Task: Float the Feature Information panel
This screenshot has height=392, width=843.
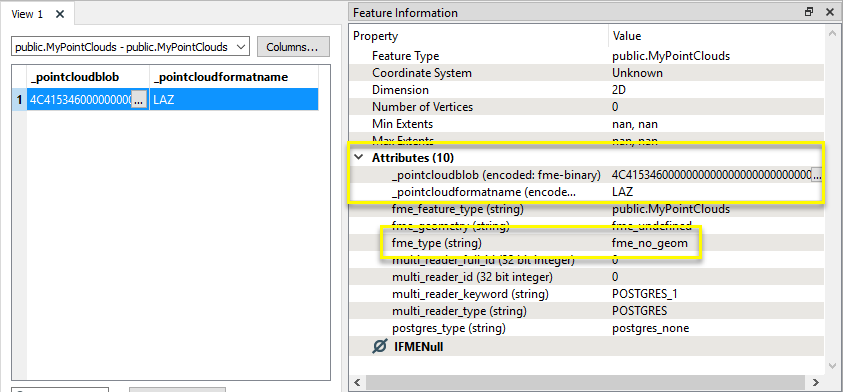Action: pos(810,12)
